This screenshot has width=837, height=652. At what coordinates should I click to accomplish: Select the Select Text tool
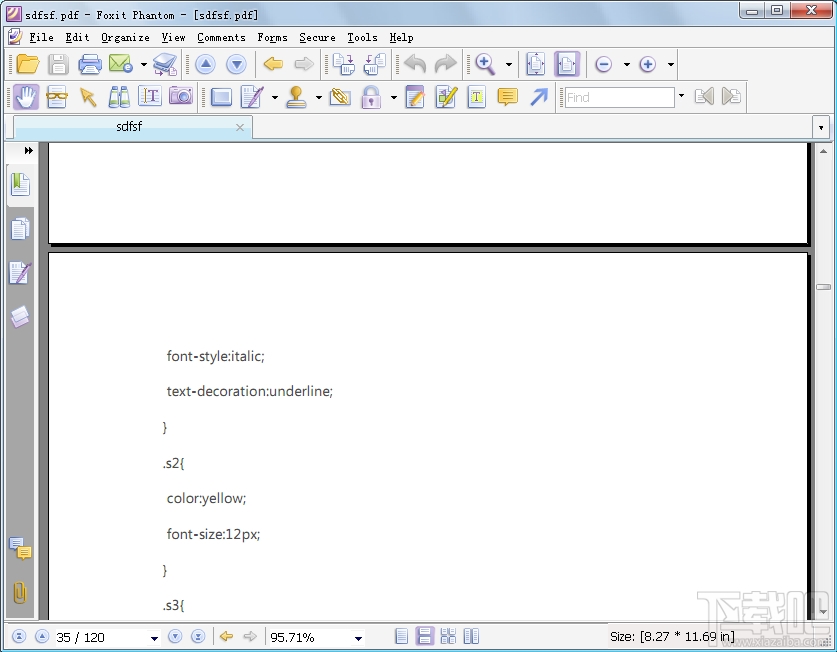[x=150, y=97]
